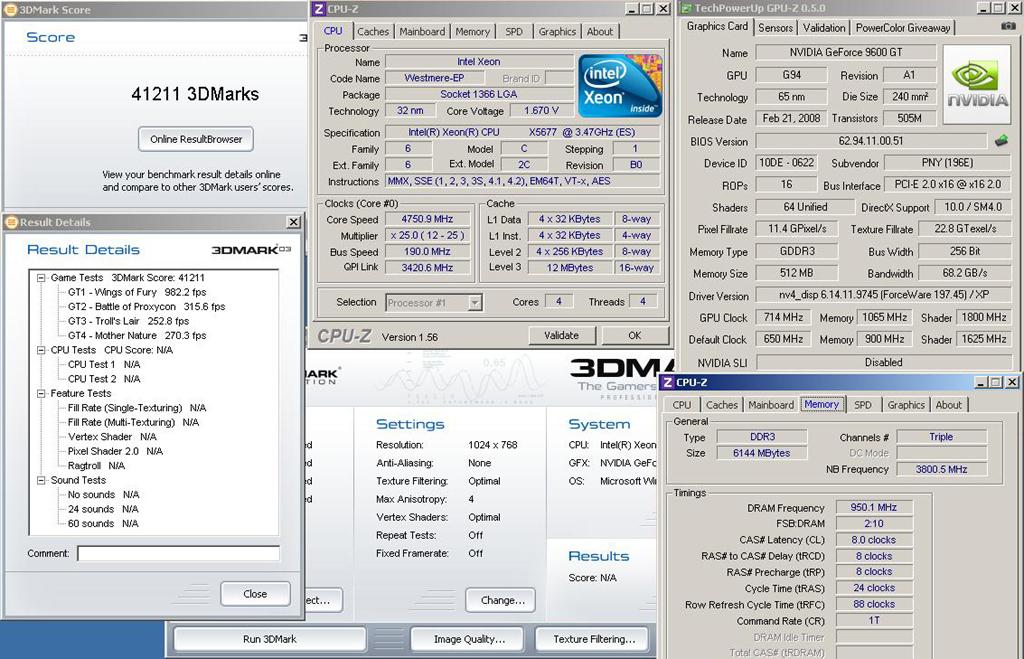Click the Online ResultBrowser button
1024x659 pixels.
[x=196, y=139]
